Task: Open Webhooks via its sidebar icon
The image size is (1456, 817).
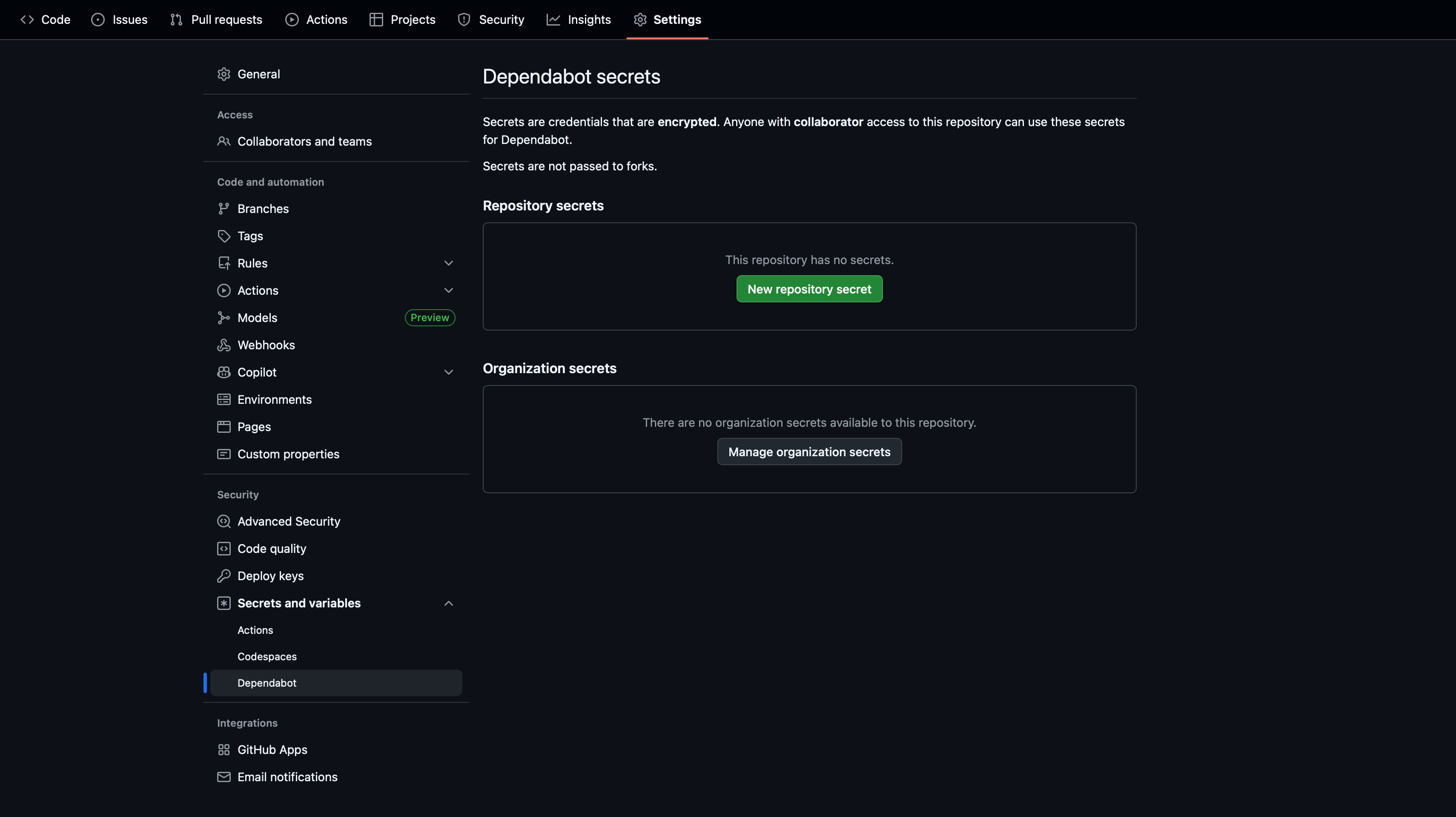Action: point(224,344)
